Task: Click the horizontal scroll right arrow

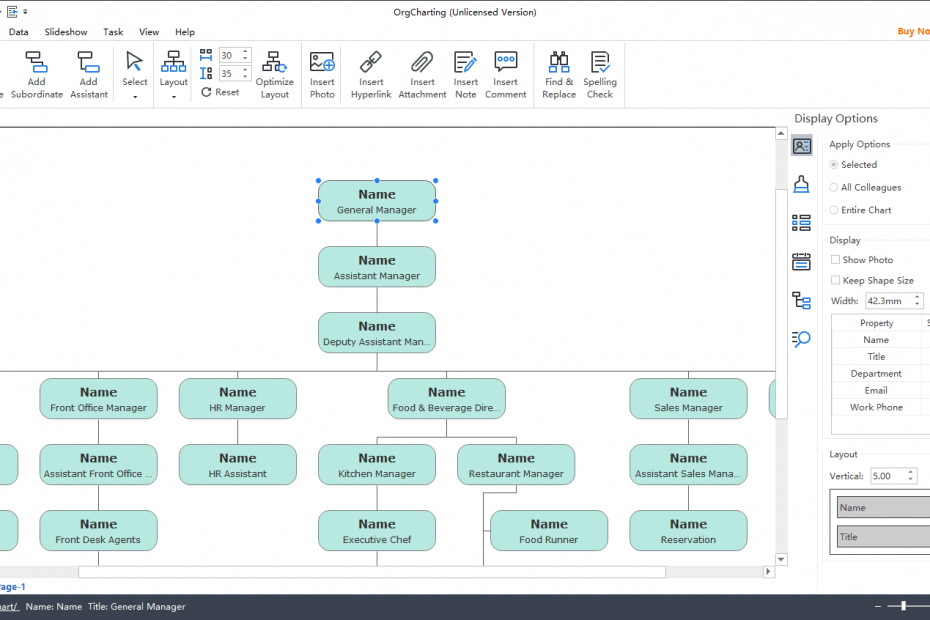Action: pyautogui.click(x=768, y=571)
